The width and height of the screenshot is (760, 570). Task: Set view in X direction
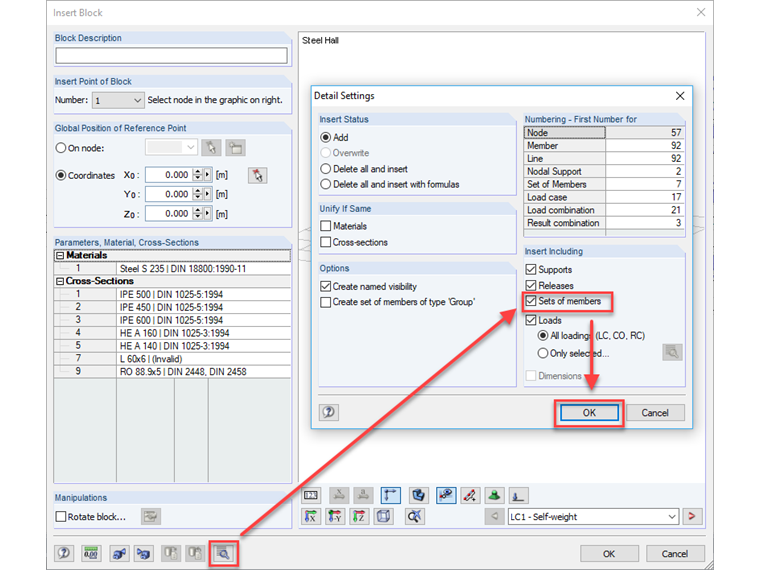(x=311, y=516)
